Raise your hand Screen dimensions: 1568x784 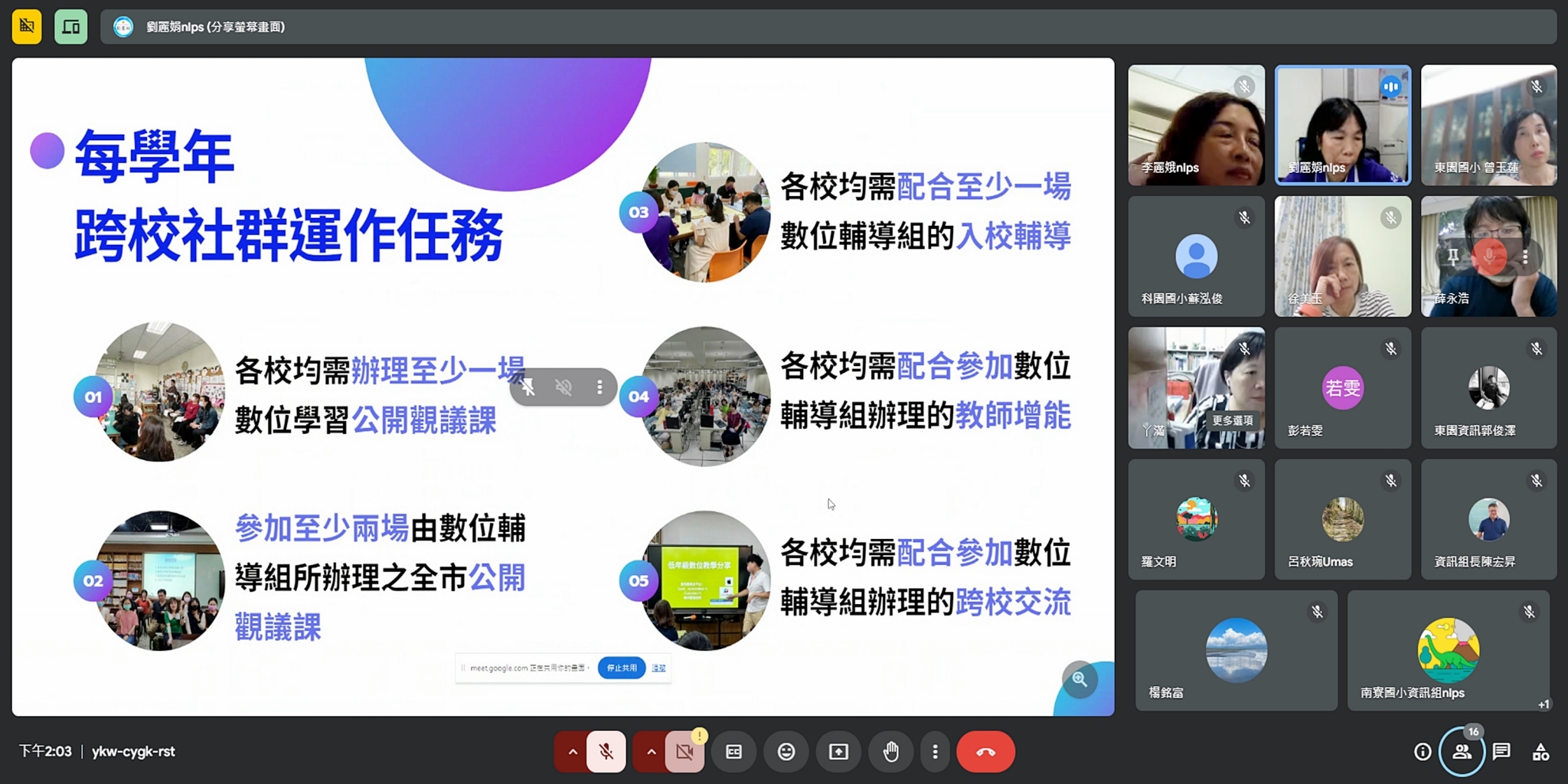[890, 752]
